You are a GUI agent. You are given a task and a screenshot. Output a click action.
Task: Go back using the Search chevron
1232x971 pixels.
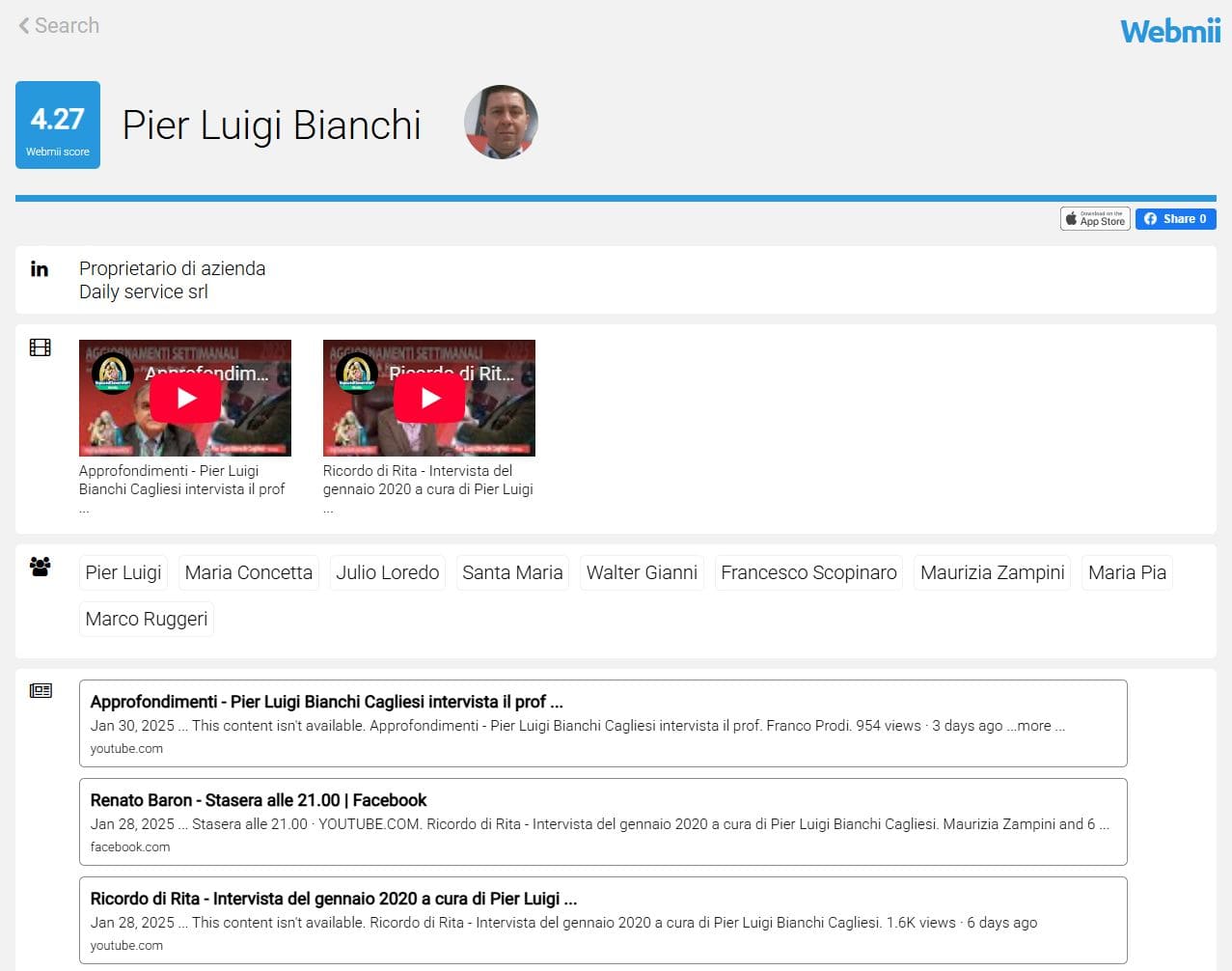pyautogui.click(x=58, y=25)
